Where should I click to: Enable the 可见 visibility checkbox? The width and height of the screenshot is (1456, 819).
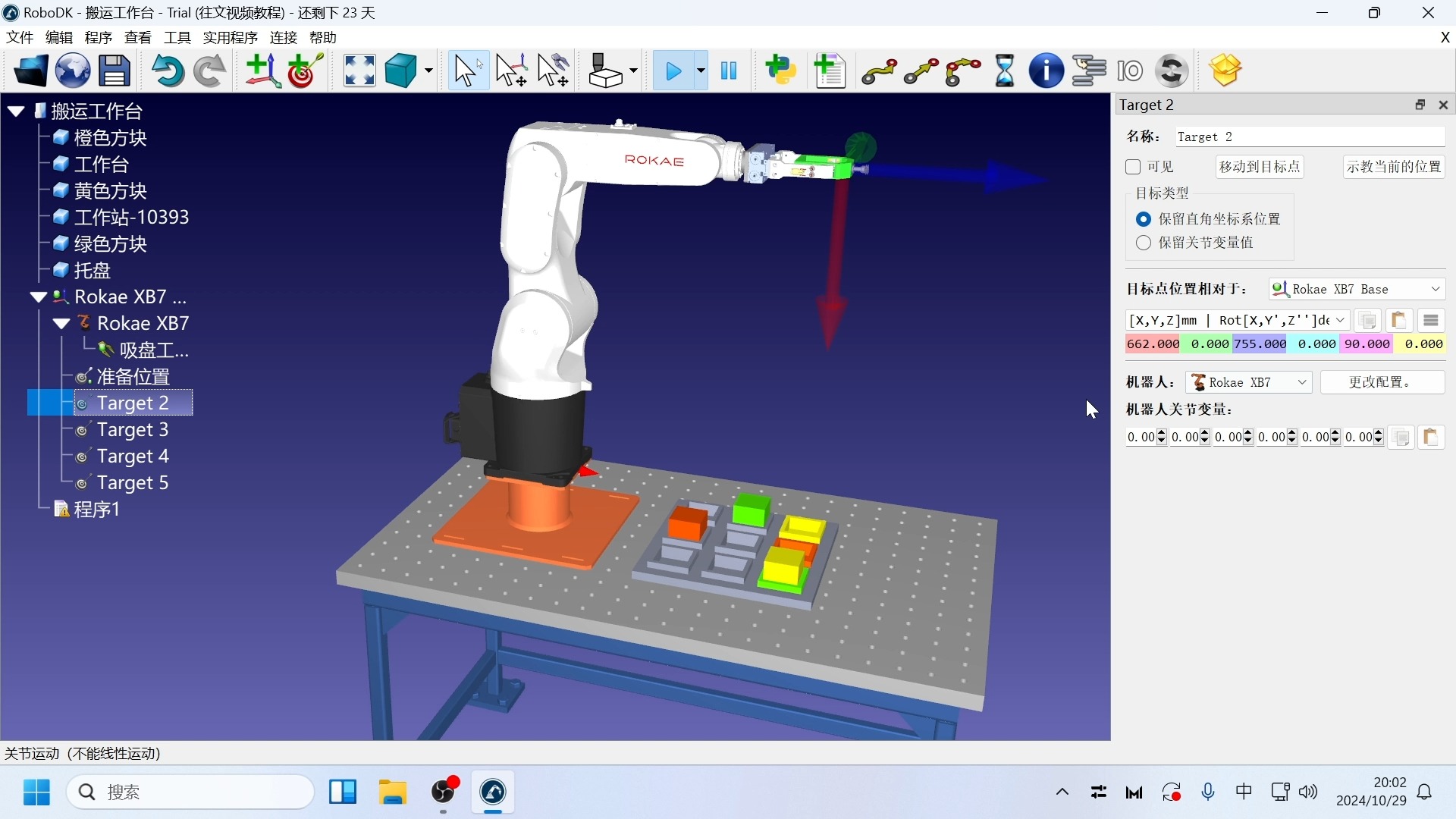(x=1134, y=167)
